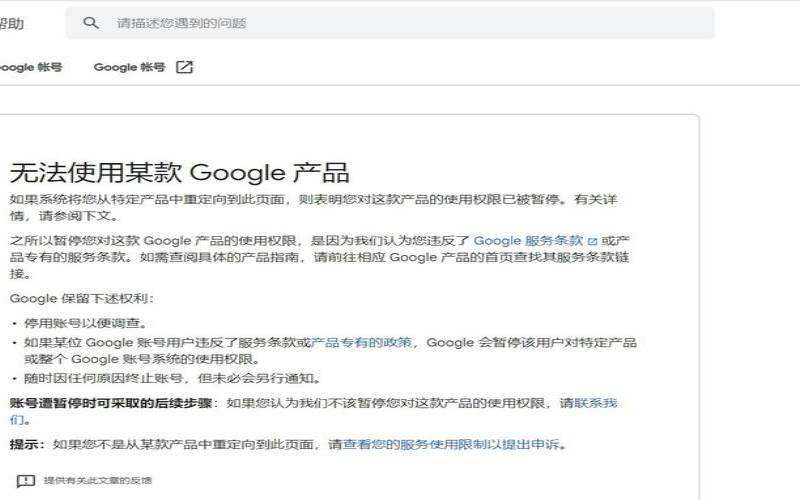Click the heading 无法使用某款 Google 产品

(x=180, y=173)
